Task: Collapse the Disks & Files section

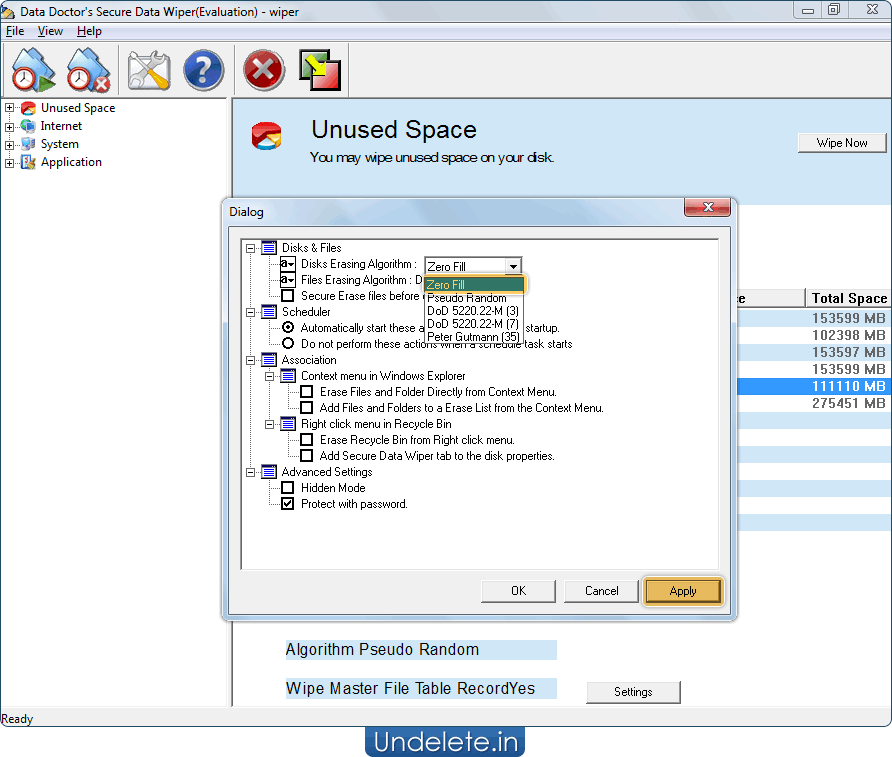Action: click(250, 248)
